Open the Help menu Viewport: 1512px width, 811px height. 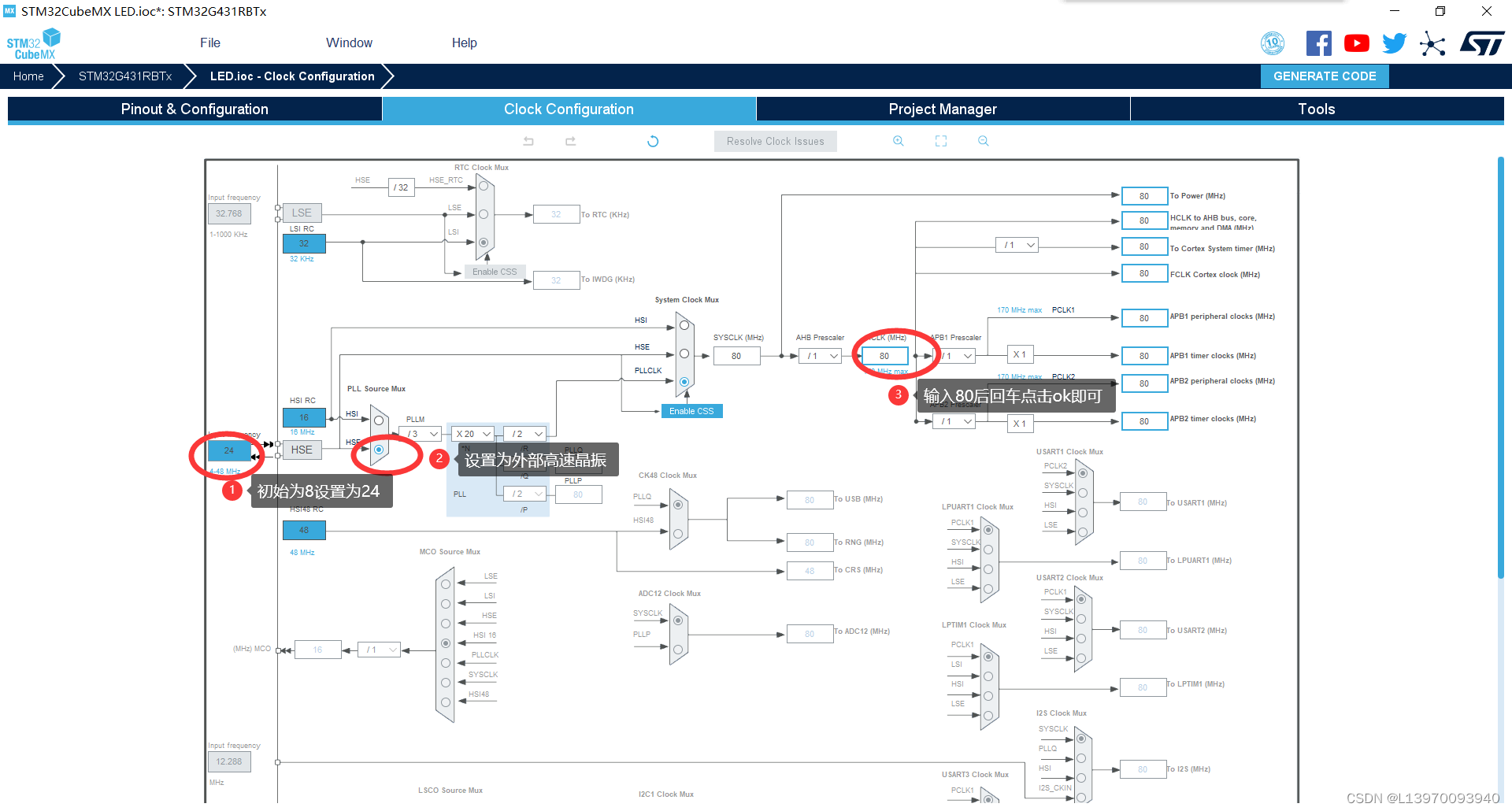coord(464,43)
